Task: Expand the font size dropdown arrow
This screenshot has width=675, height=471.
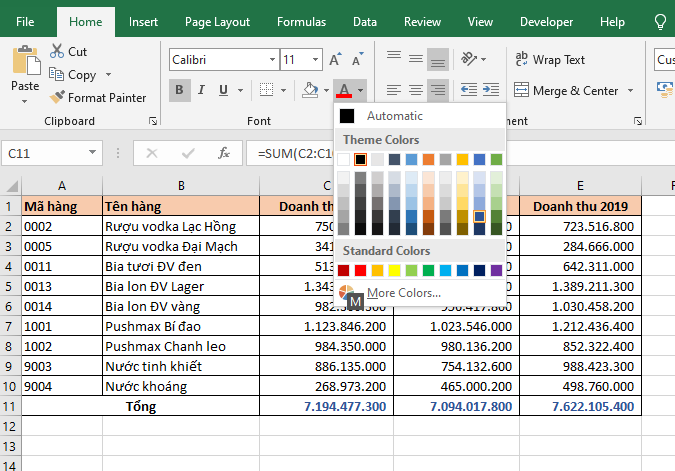Action: click(x=315, y=60)
